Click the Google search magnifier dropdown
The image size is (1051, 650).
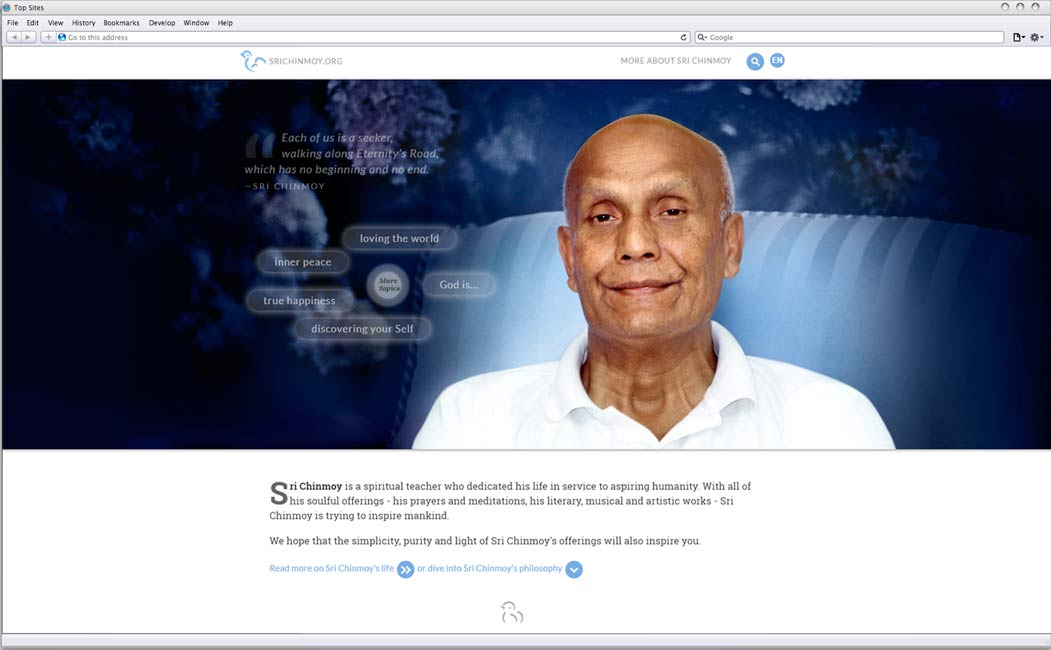pos(702,38)
